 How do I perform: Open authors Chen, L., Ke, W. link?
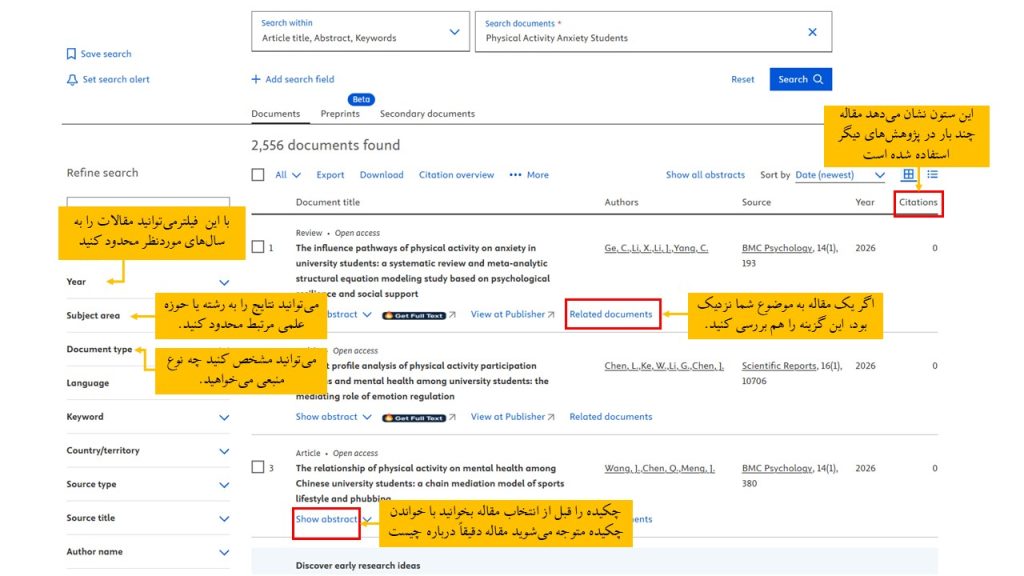pos(664,366)
